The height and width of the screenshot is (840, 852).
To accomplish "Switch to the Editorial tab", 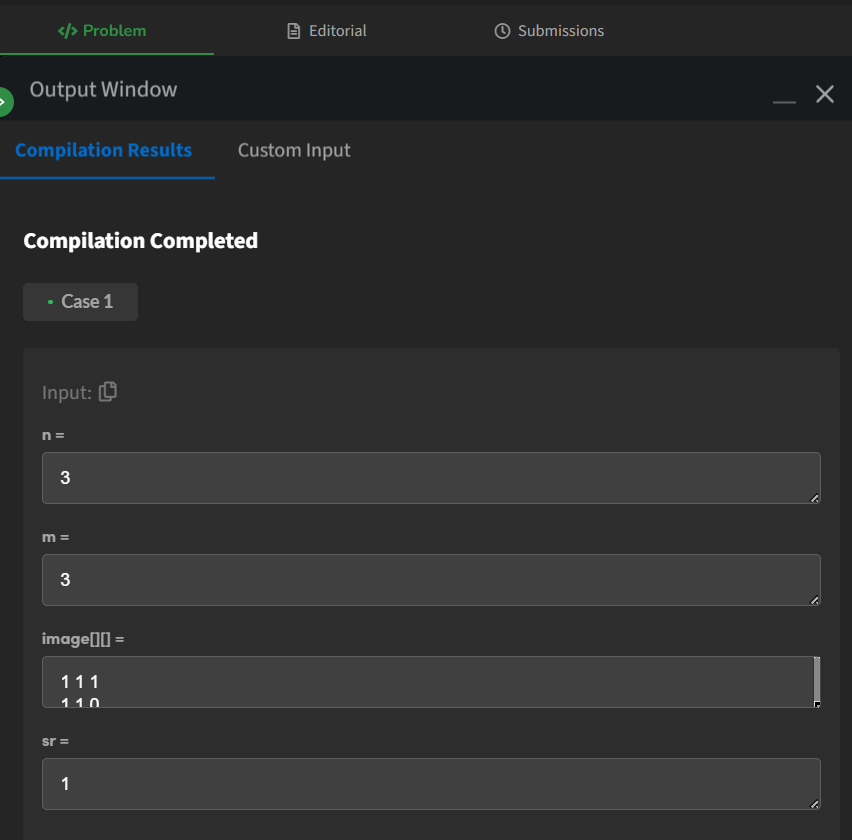I will (327, 30).
